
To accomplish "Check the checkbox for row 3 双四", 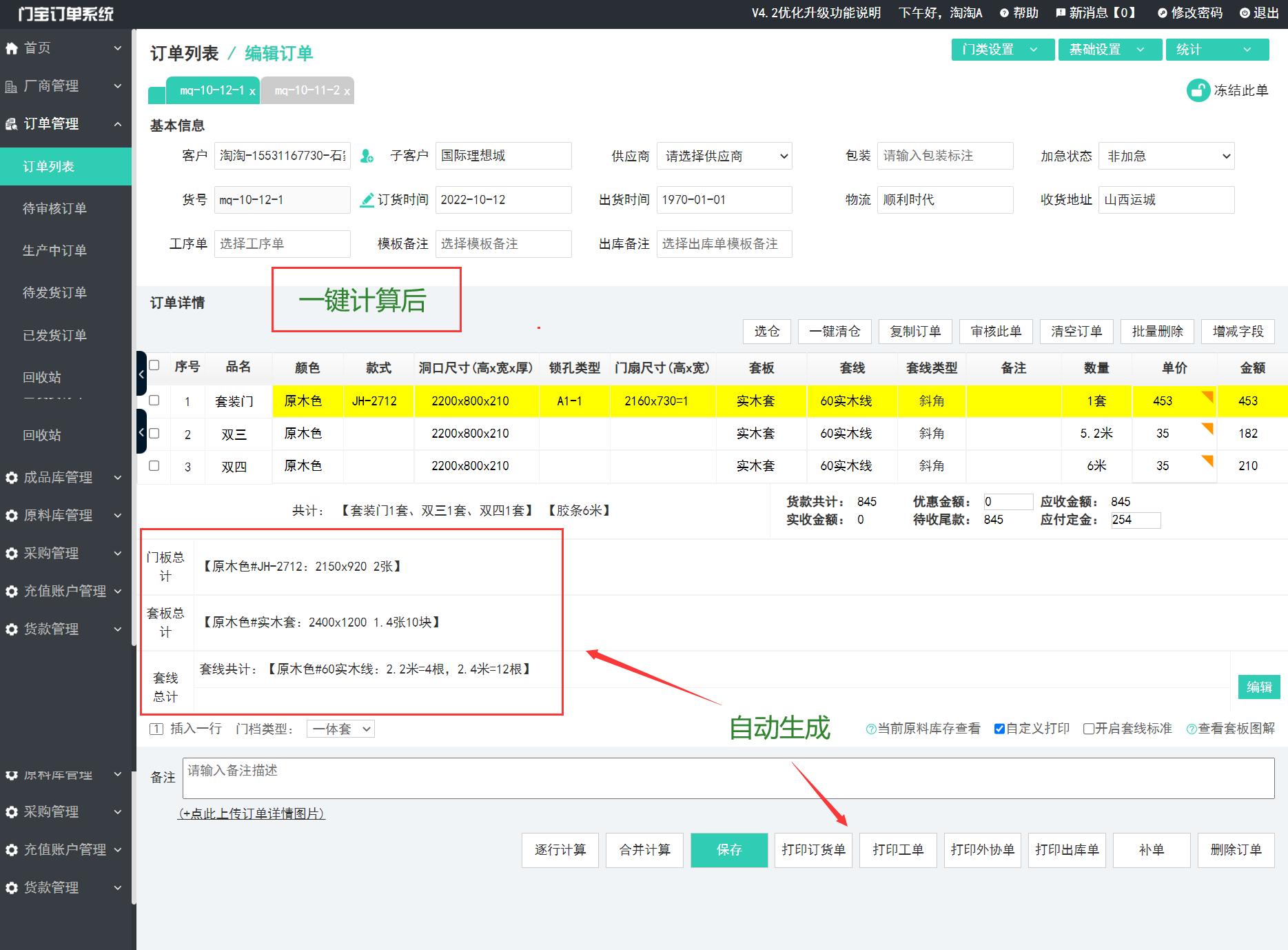I will 154,465.
